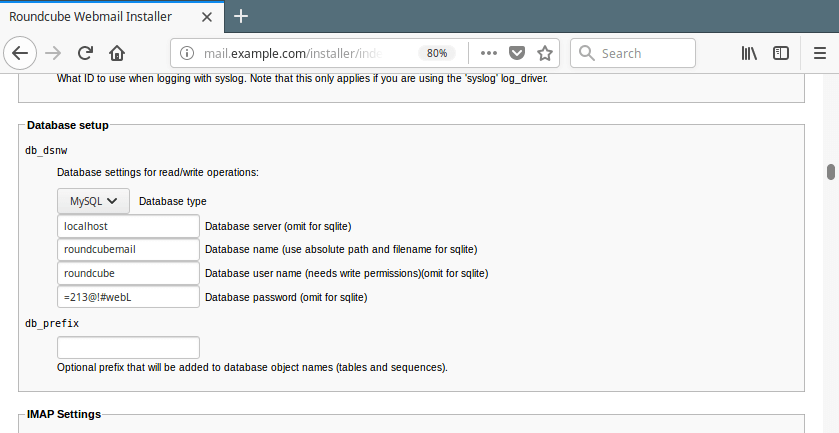Open the Firefox hamburger menu
Image resolution: width=839 pixels, height=433 pixels.
click(819, 53)
